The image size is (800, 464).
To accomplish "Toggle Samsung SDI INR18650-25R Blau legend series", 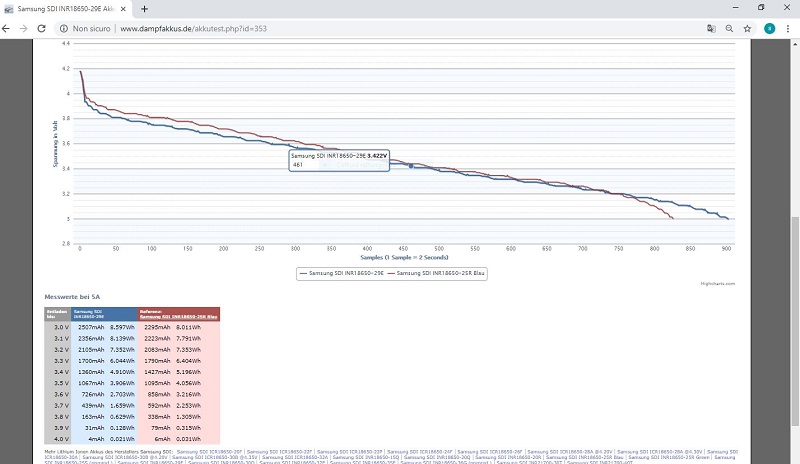I will [x=436, y=273].
